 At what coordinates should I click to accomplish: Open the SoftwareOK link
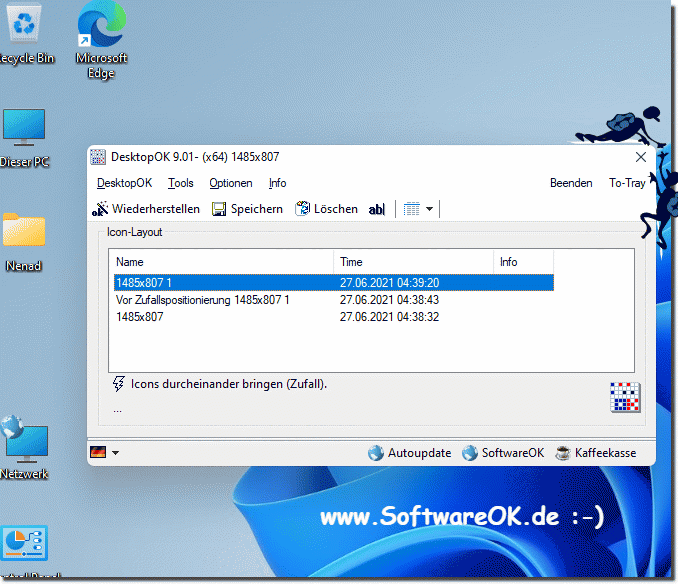click(513, 453)
